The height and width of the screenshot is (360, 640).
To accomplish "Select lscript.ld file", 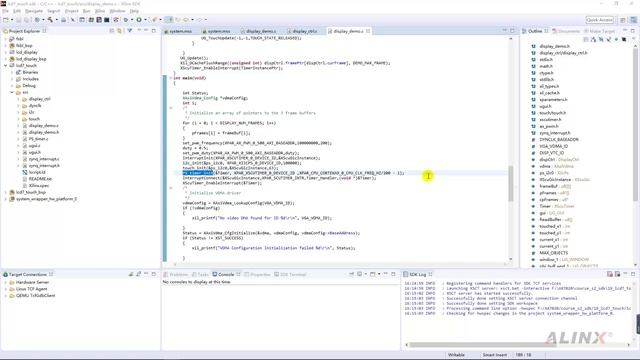I will click(x=37, y=172).
